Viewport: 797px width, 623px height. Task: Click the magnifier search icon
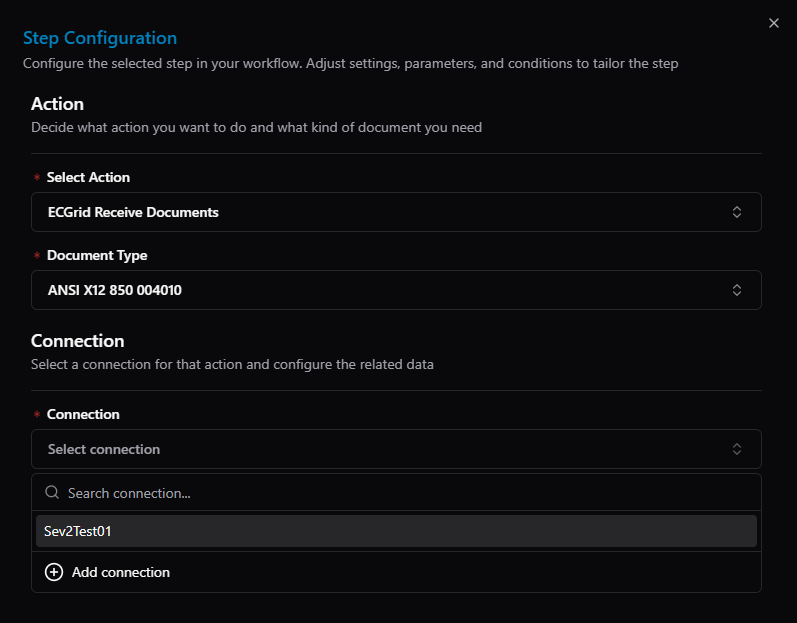52,492
